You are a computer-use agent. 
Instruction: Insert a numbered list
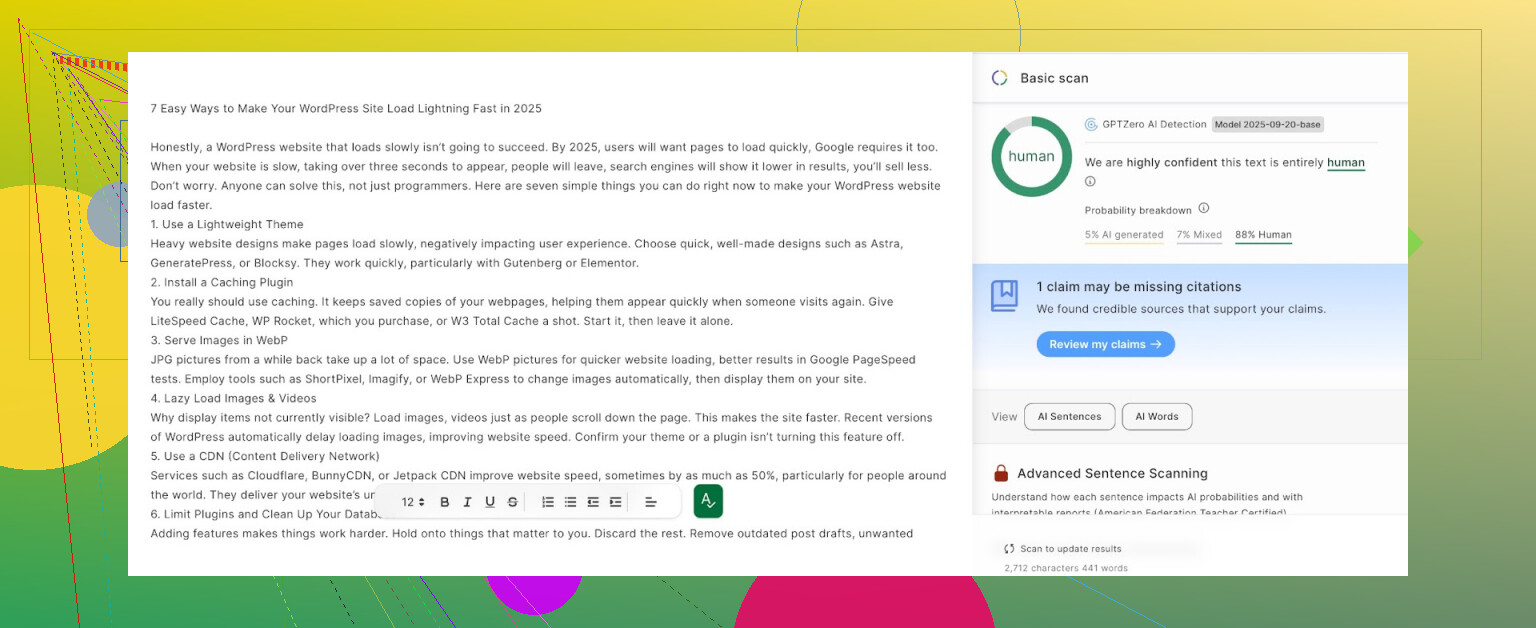[x=548, y=502]
